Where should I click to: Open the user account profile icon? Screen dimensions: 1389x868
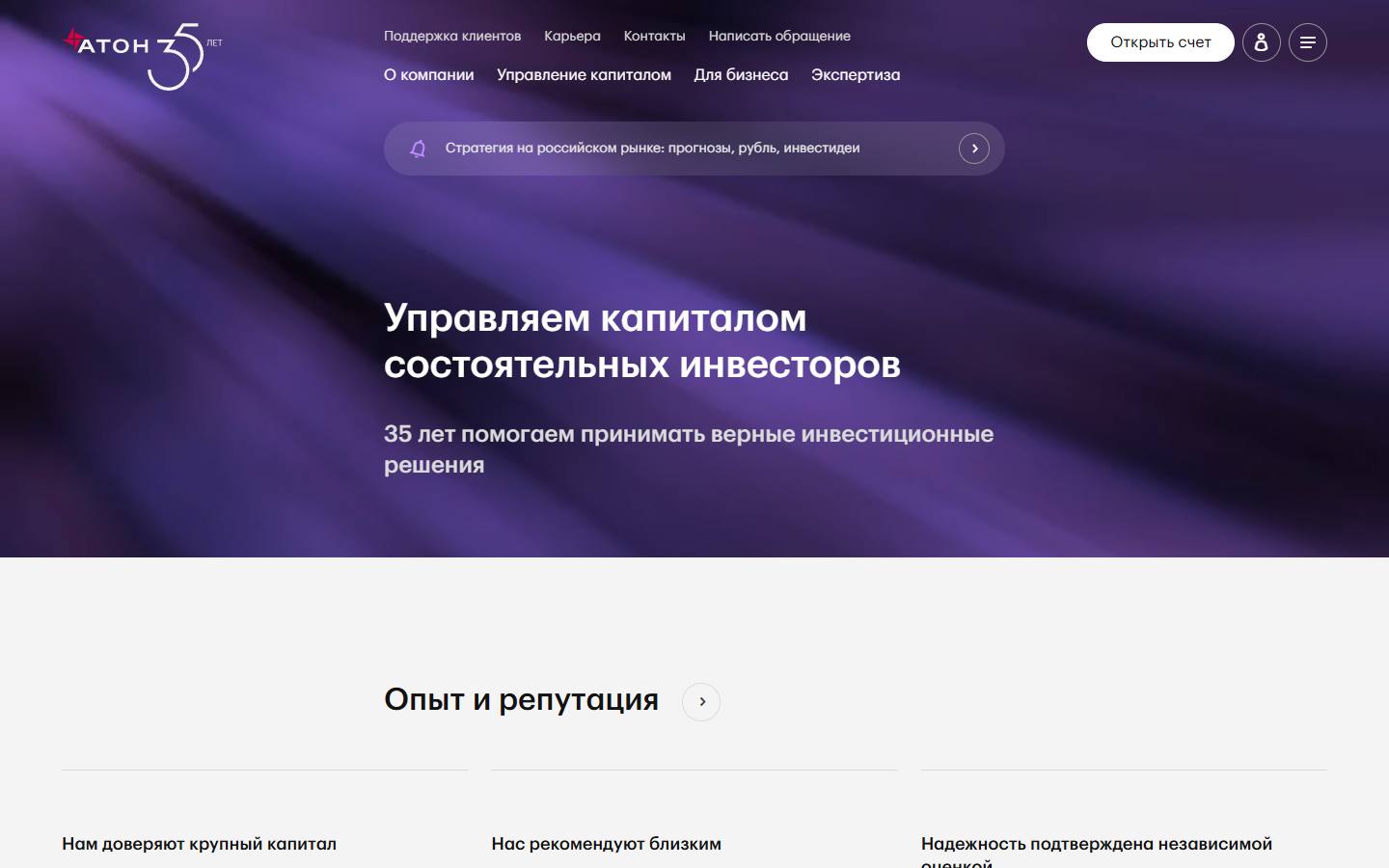pos(1261,42)
